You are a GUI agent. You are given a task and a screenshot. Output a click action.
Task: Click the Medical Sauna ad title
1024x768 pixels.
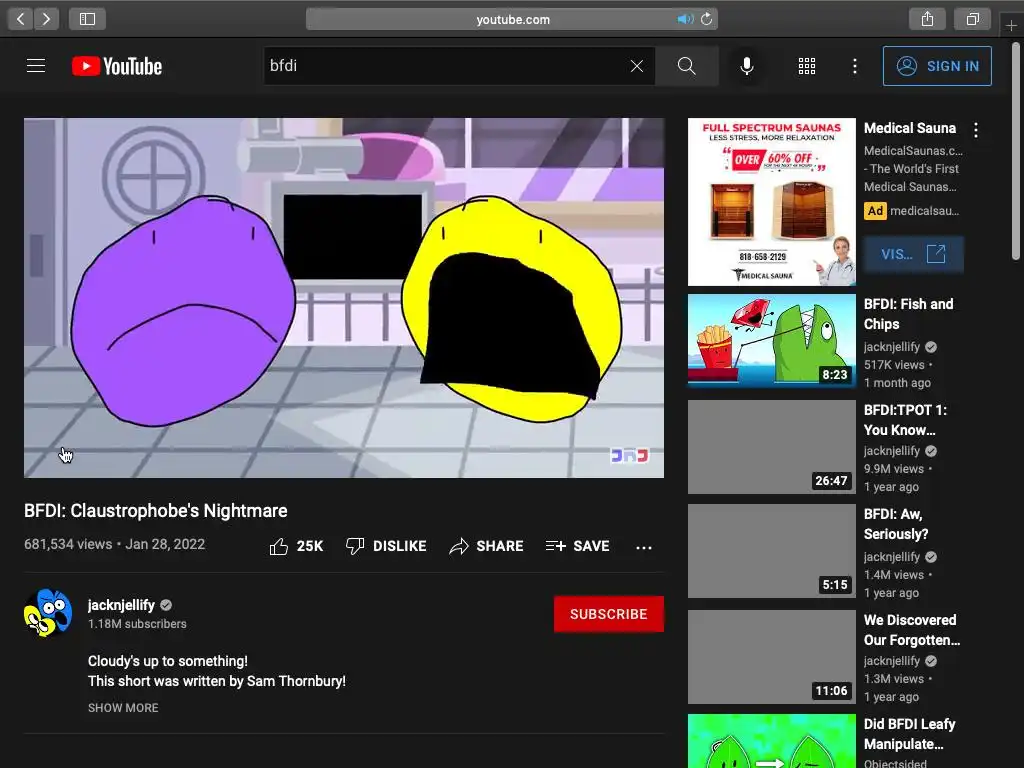click(x=910, y=128)
